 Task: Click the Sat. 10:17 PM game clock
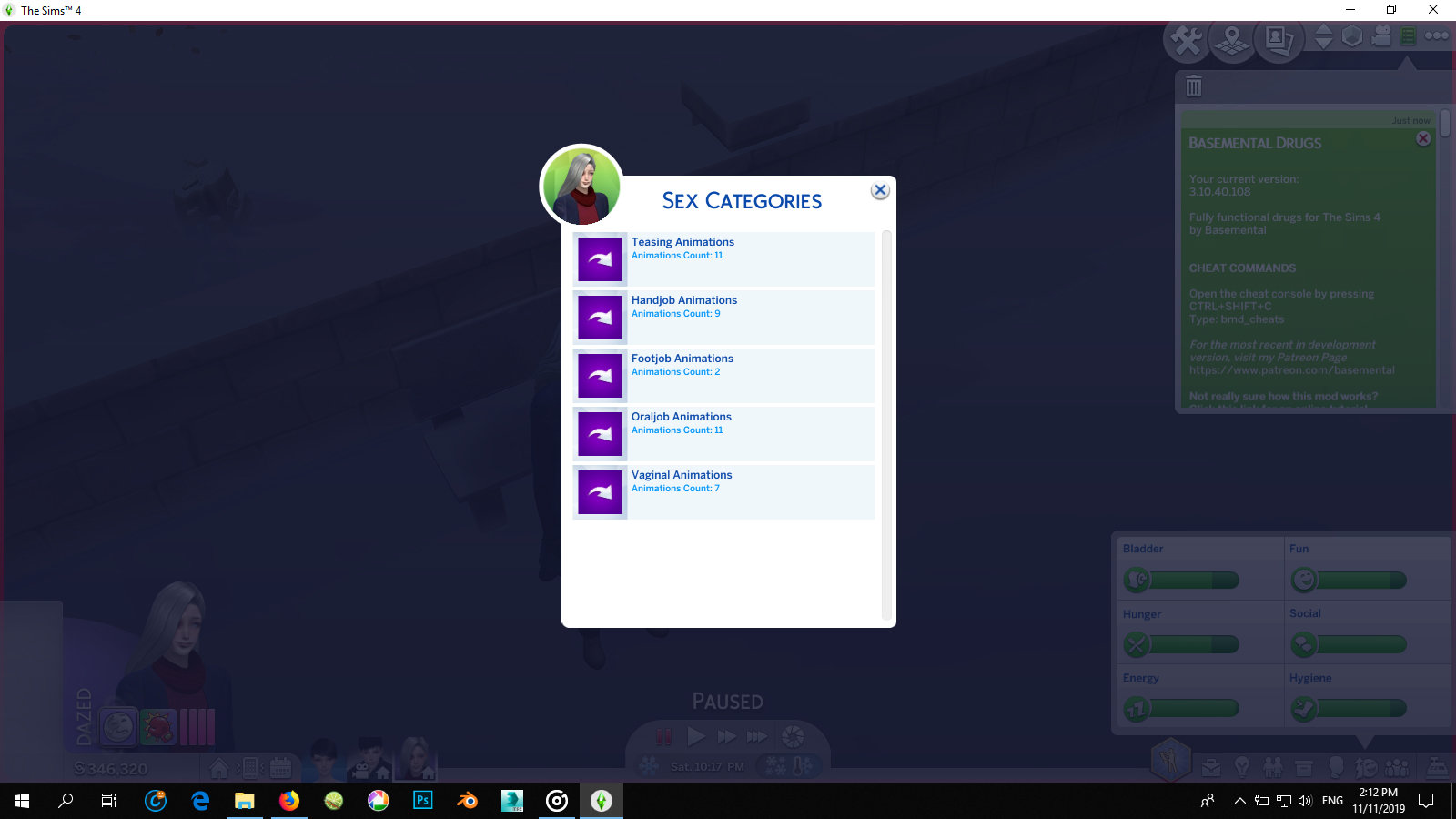coord(707,767)
